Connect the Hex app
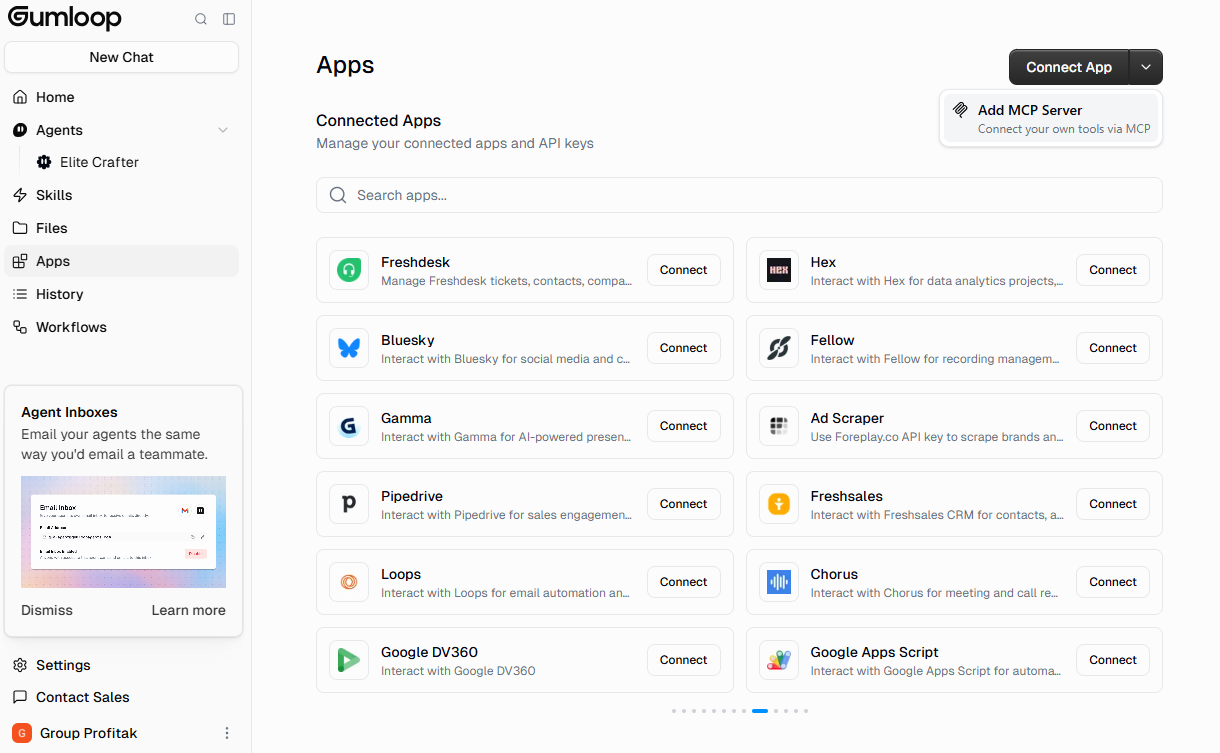The image size is (1220, 753). tap(1113, 270)
